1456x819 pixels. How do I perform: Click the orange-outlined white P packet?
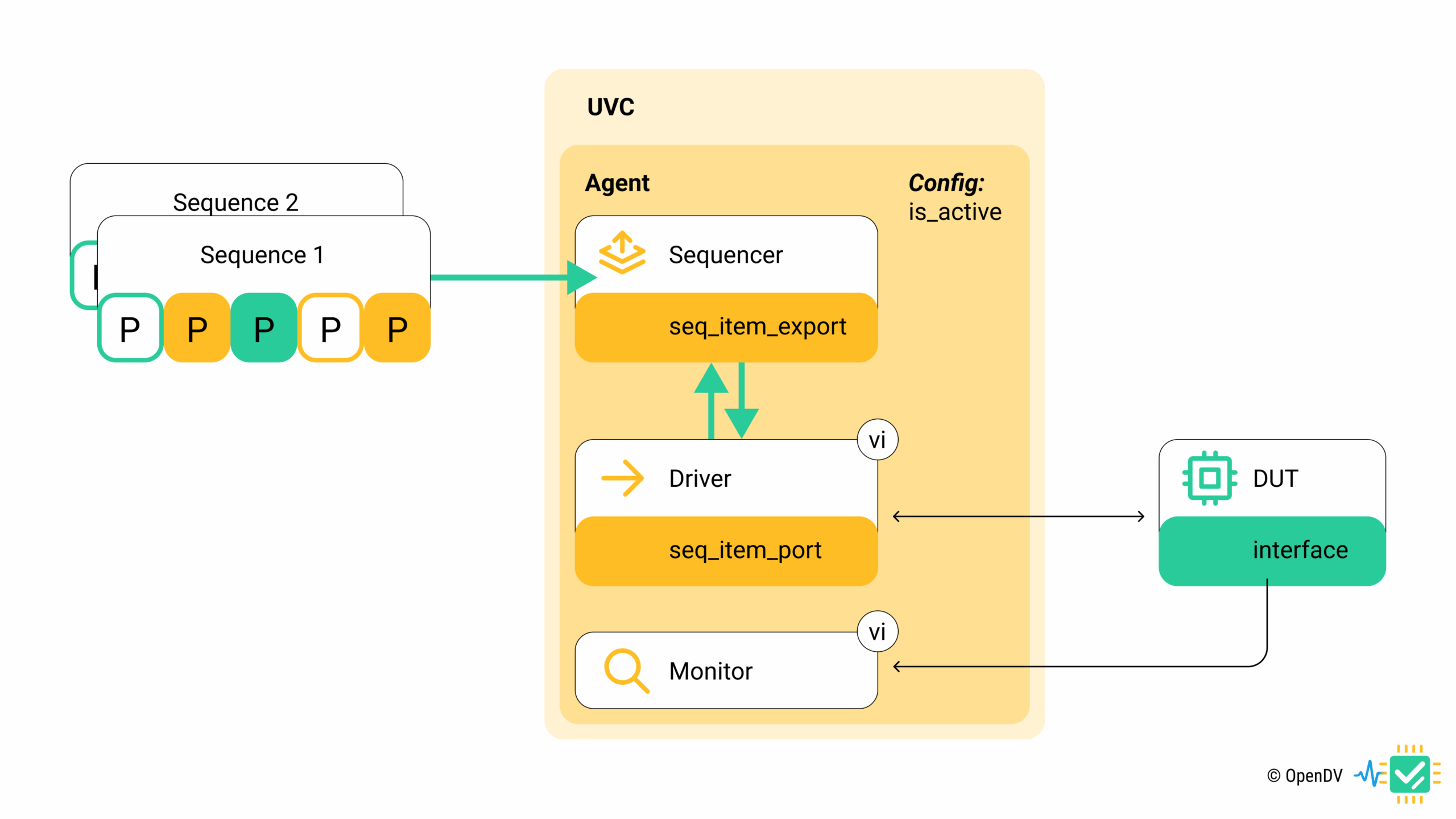pyautogui.click(x=330, y=328)
